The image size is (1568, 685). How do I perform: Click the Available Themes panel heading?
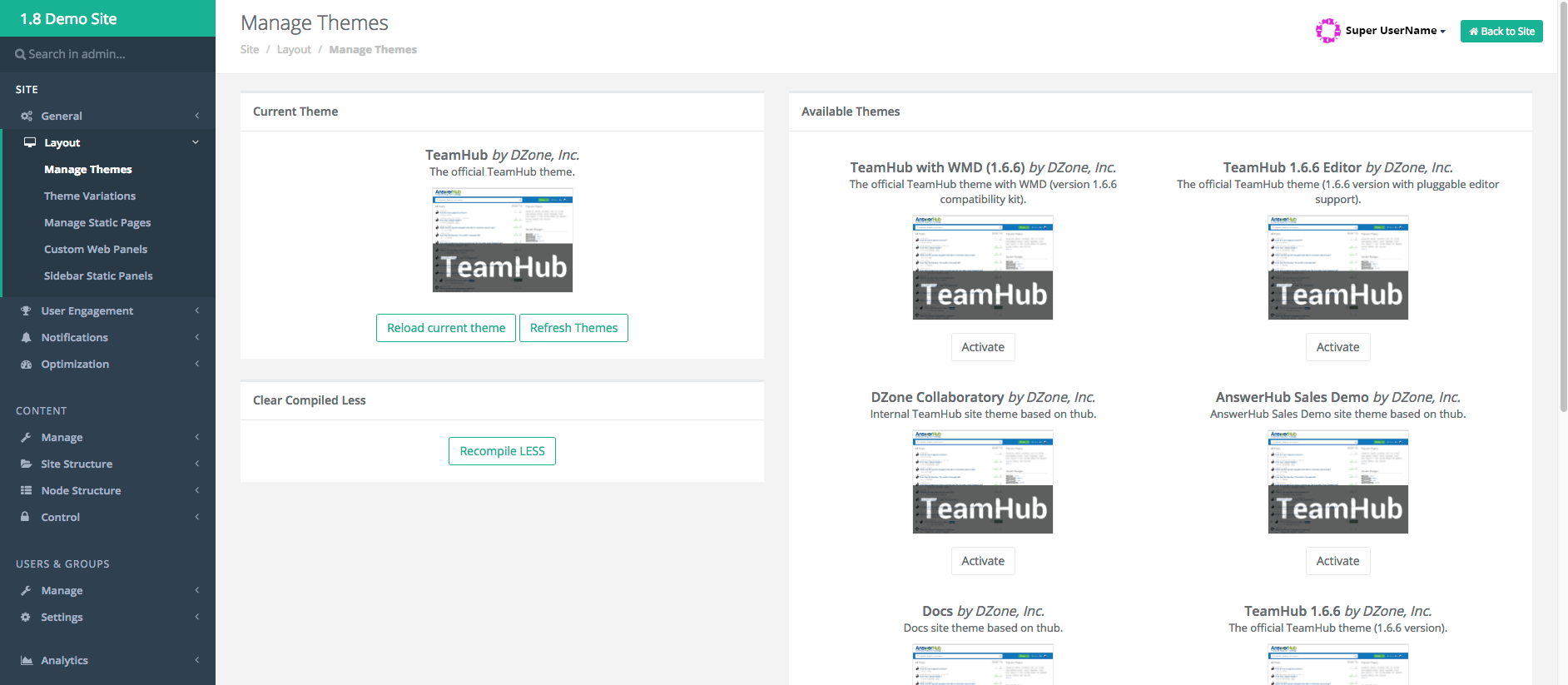click(851, 112)
